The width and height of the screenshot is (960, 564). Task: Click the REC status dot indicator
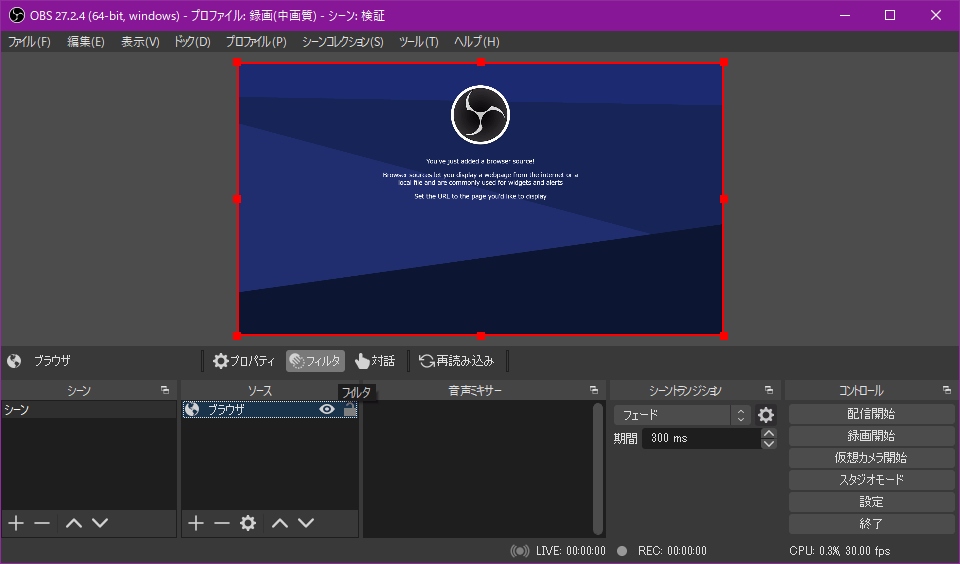point(622,551)
